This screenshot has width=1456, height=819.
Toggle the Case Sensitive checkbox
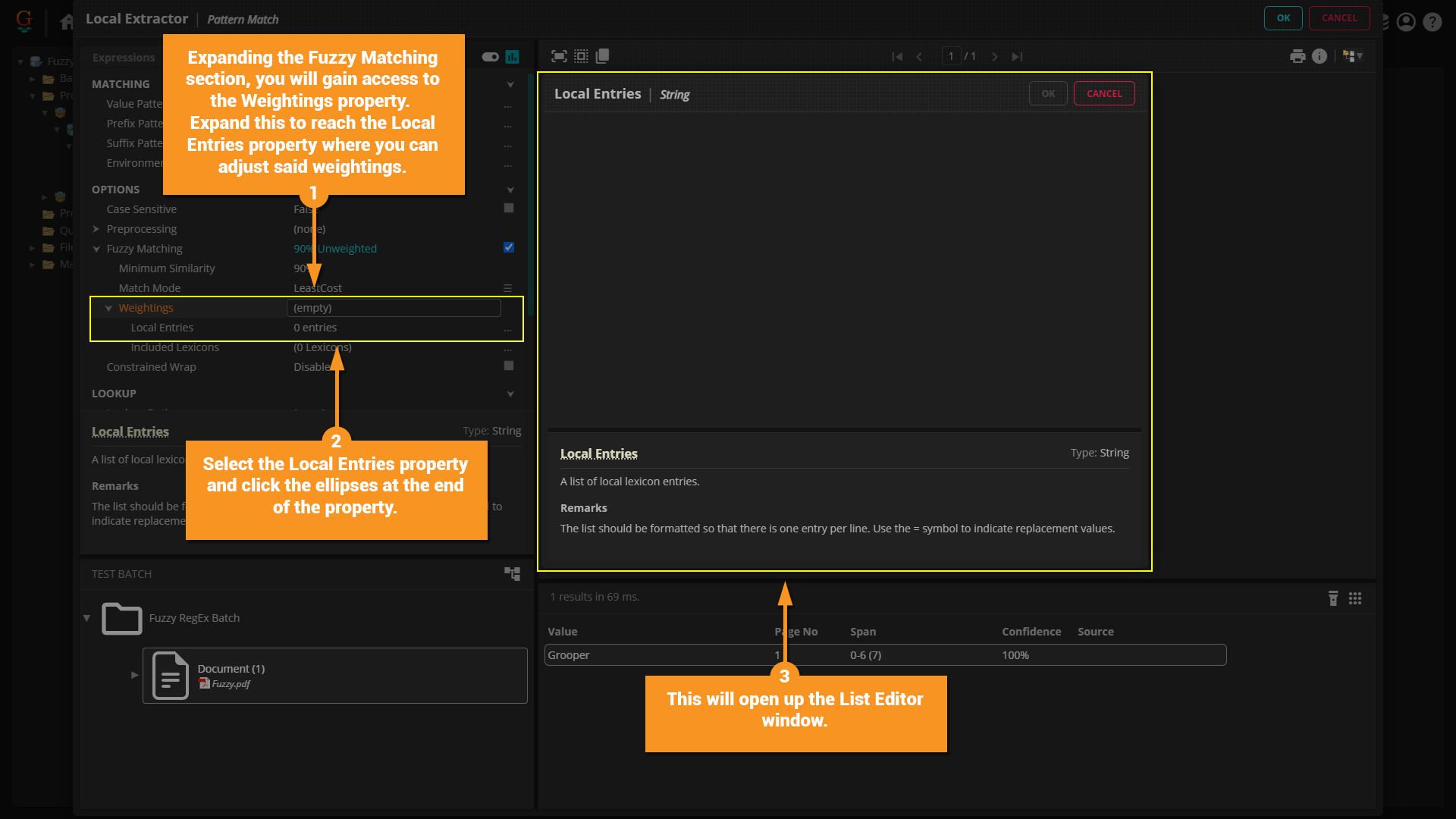(x=509, y=208)
